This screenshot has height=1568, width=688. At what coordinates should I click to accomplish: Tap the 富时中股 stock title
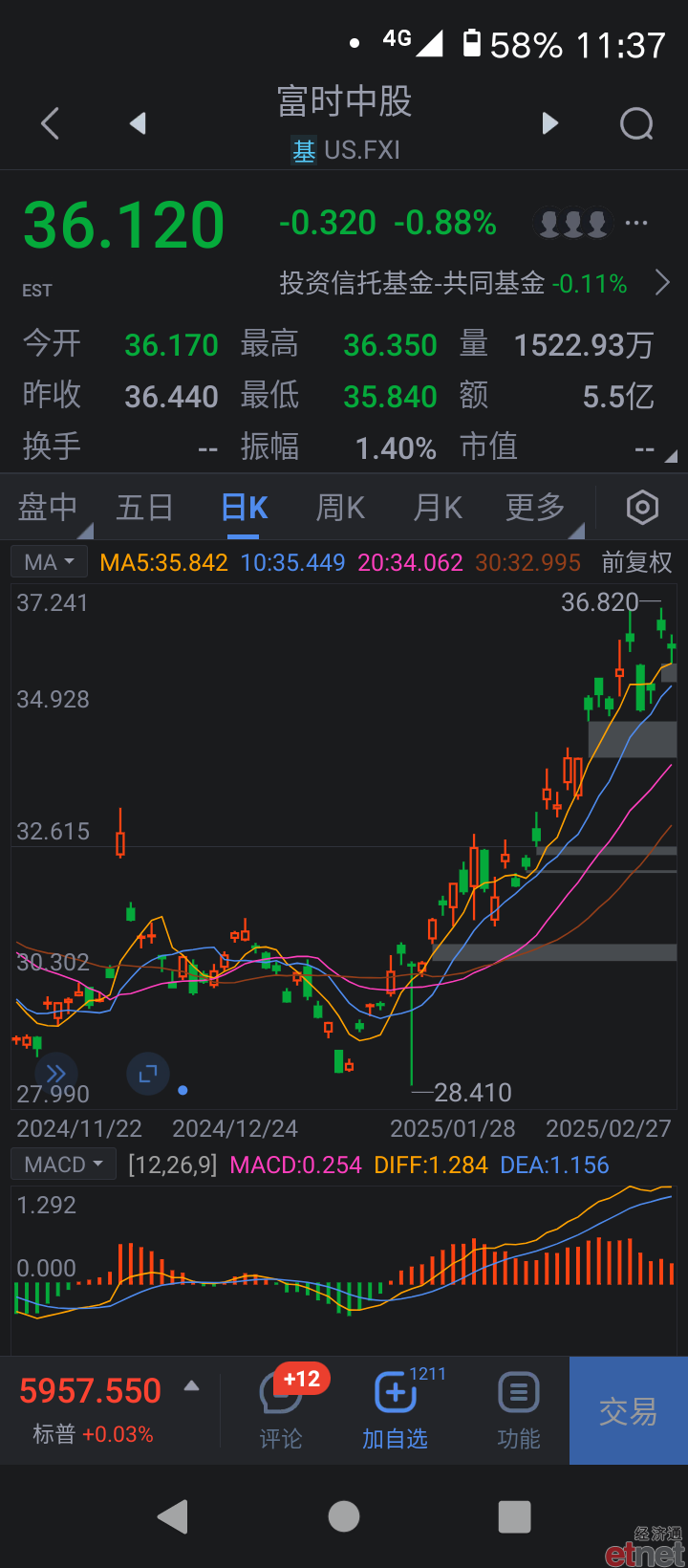tap(344, 100)
